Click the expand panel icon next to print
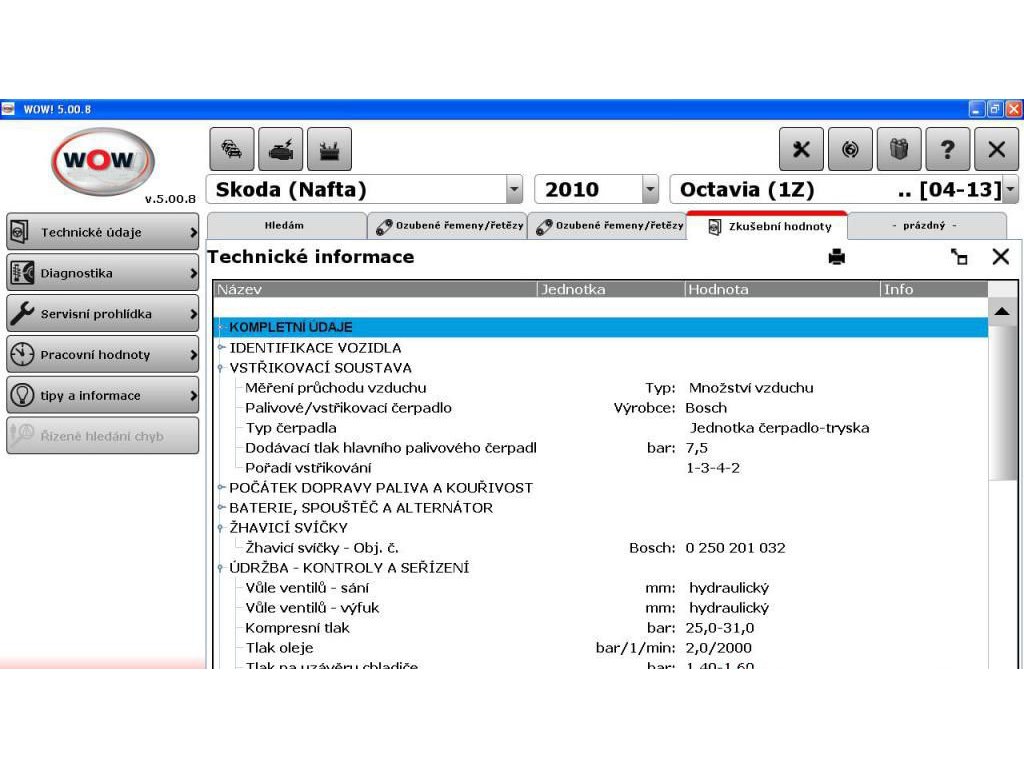 [959, 257]
